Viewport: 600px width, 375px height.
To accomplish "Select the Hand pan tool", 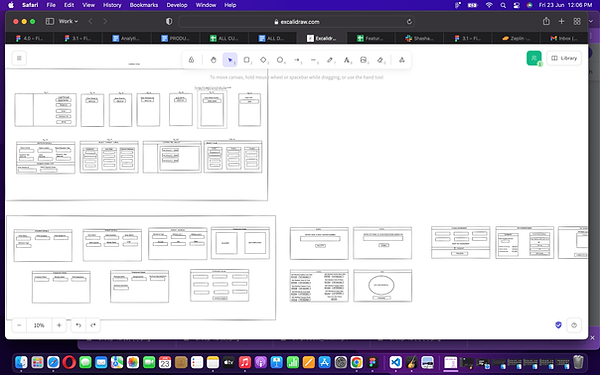I will point(214,60).
